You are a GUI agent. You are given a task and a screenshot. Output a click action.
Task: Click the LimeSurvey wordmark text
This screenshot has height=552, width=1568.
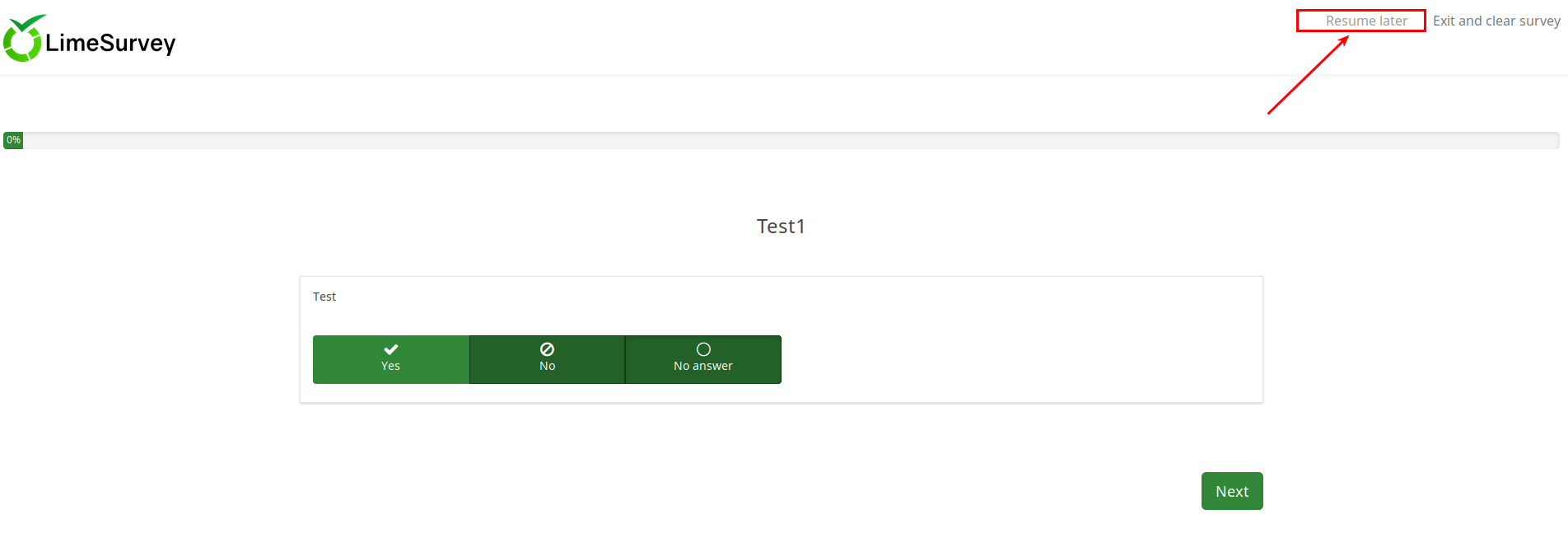click(110, 43)
